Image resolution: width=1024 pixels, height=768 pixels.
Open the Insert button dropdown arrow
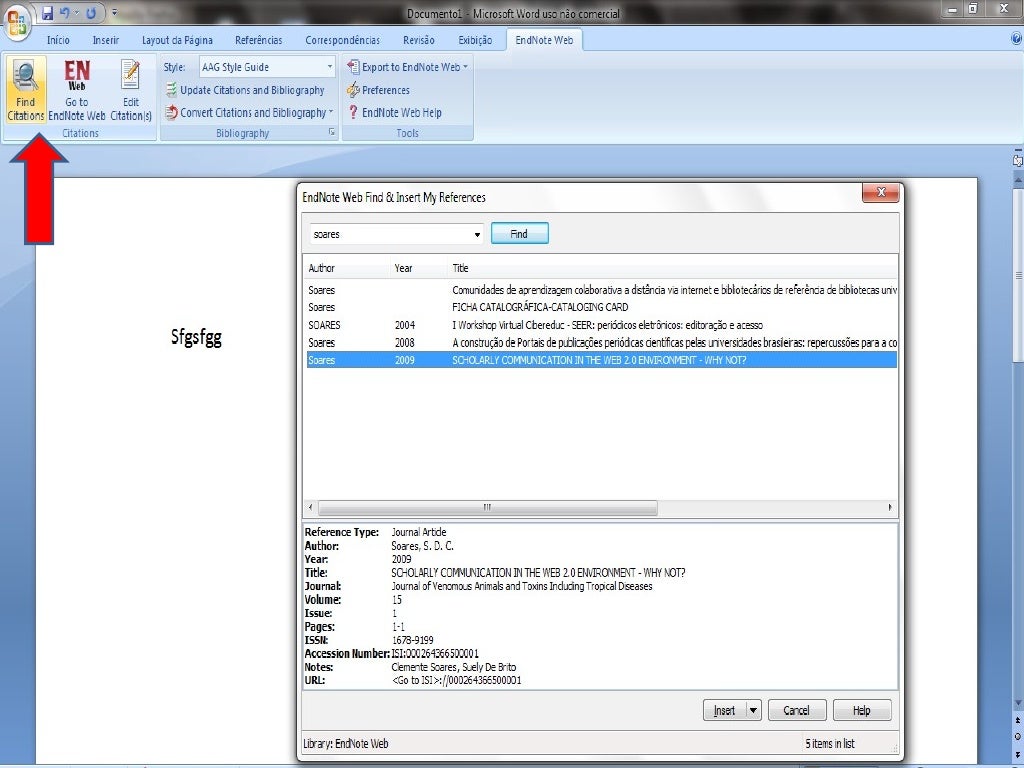coord(753,711)
